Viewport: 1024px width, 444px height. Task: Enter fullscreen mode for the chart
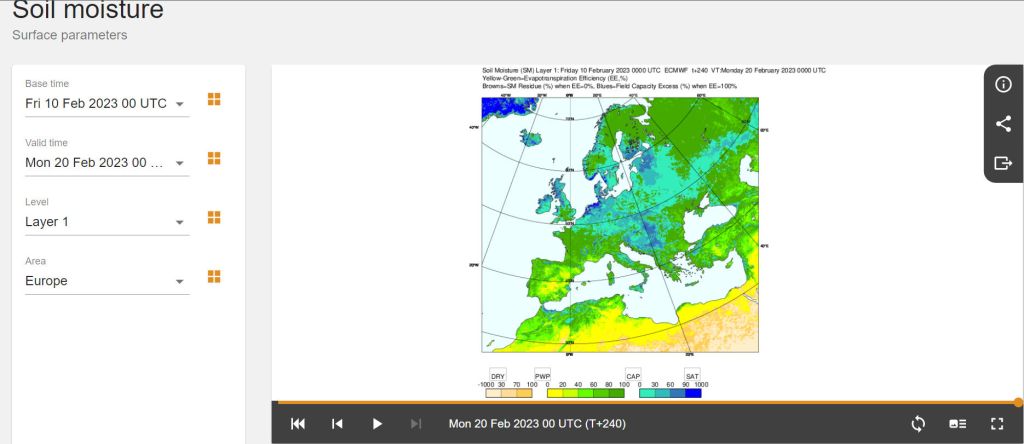[996, 424]
